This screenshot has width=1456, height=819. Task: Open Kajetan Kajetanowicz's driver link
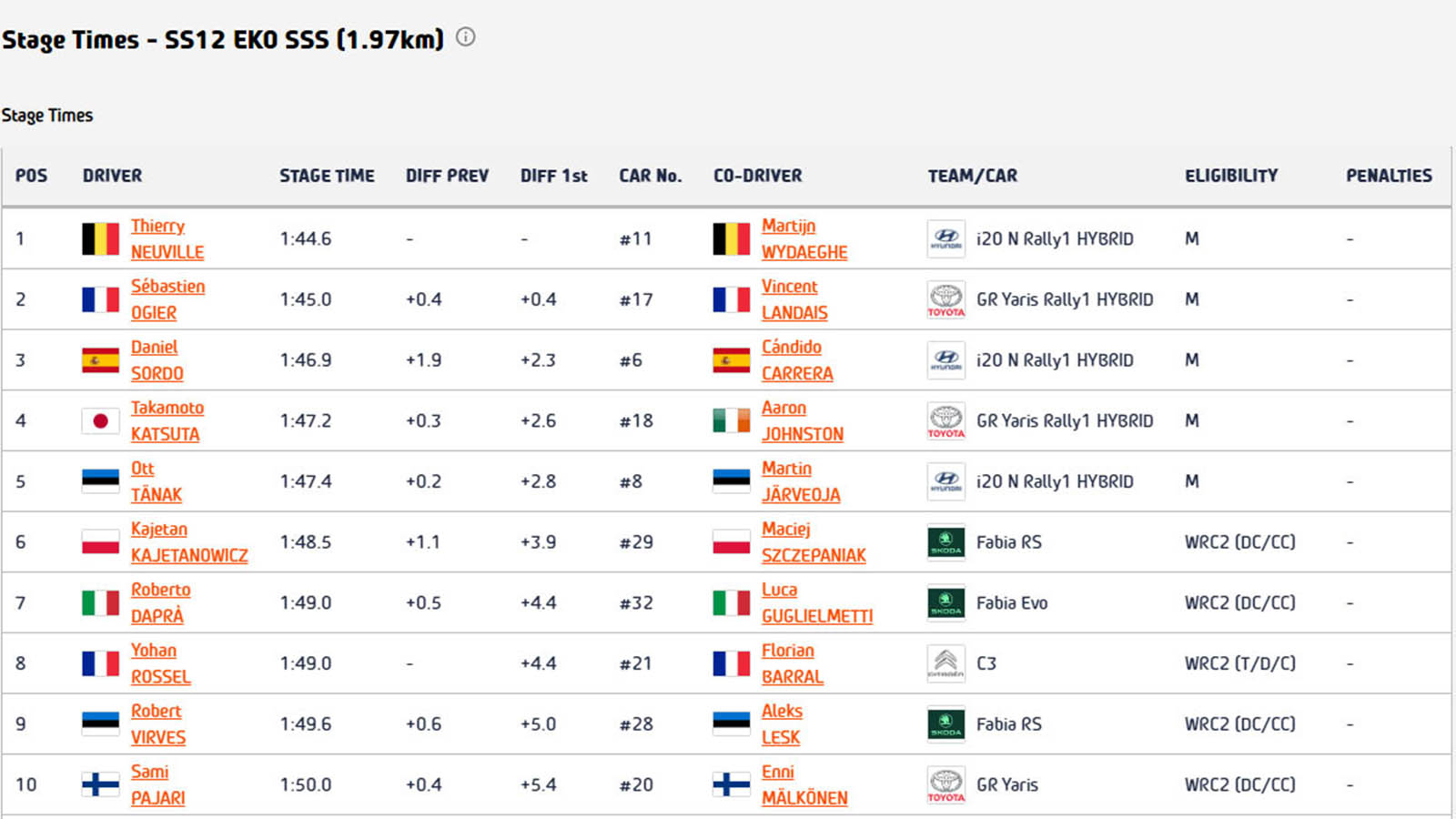[x=188, y=542]
